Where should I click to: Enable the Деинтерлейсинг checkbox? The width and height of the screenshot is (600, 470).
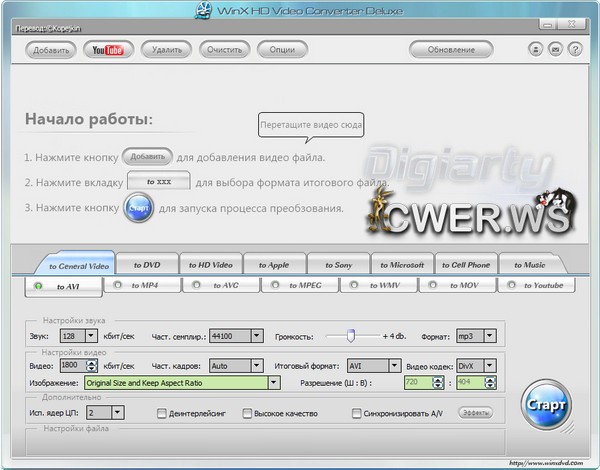(162, 412)
